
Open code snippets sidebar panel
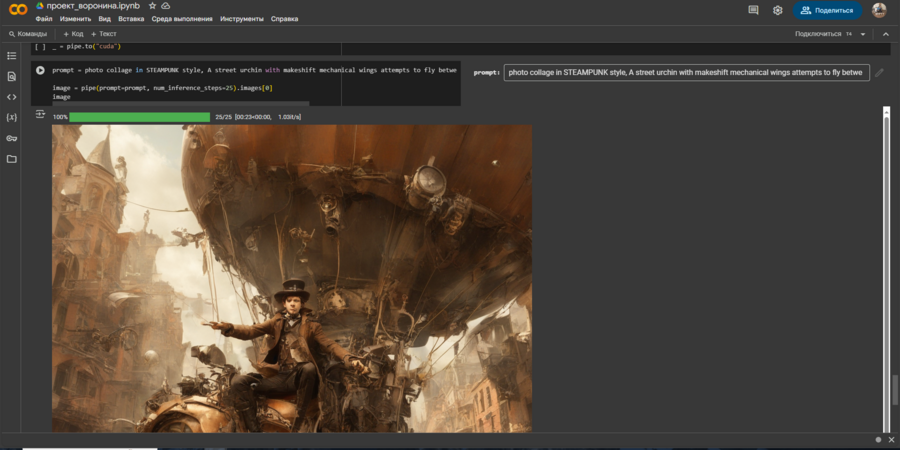(x=12, y=97)
